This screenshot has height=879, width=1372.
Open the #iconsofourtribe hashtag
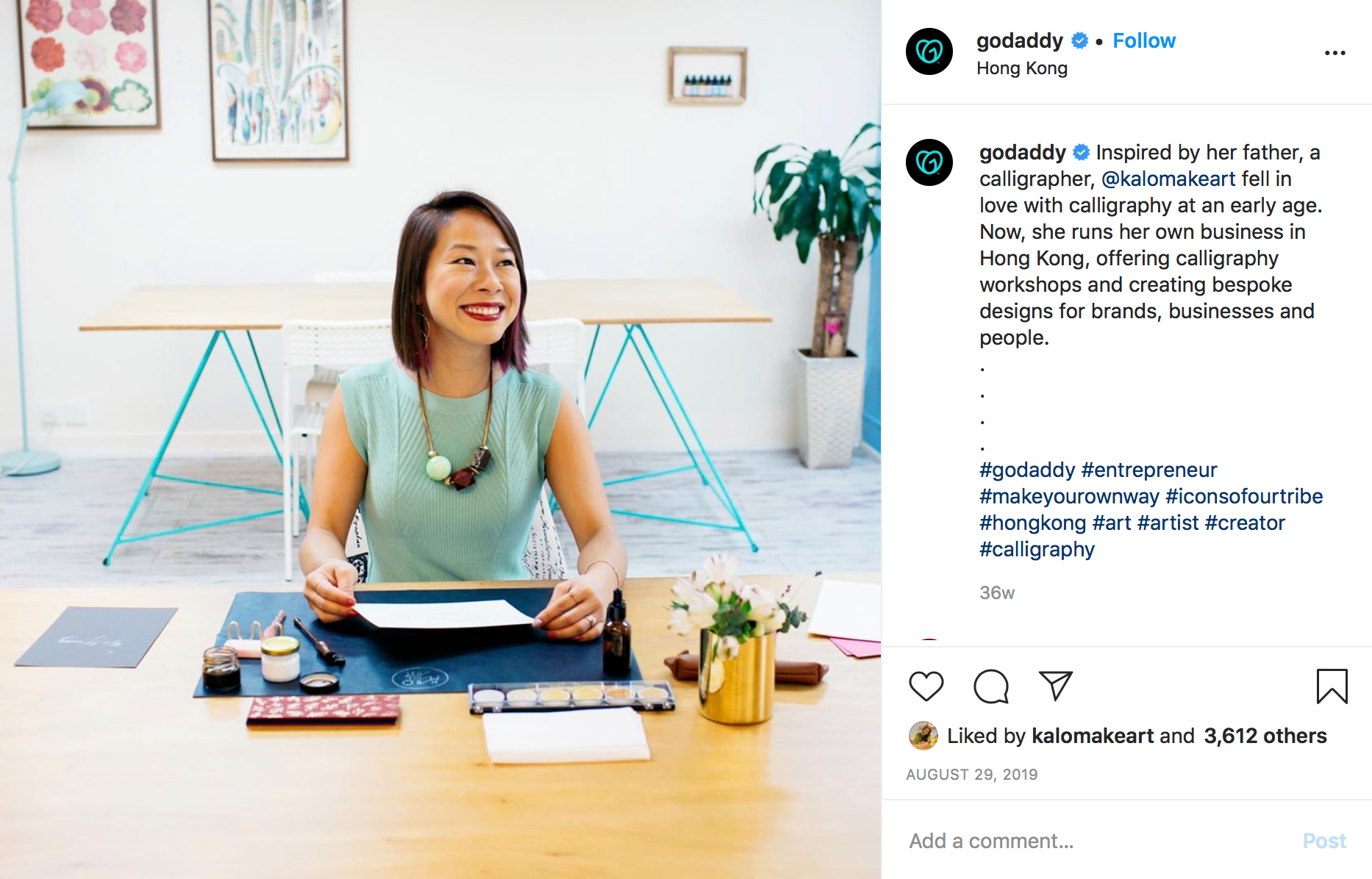(1244, 496)
